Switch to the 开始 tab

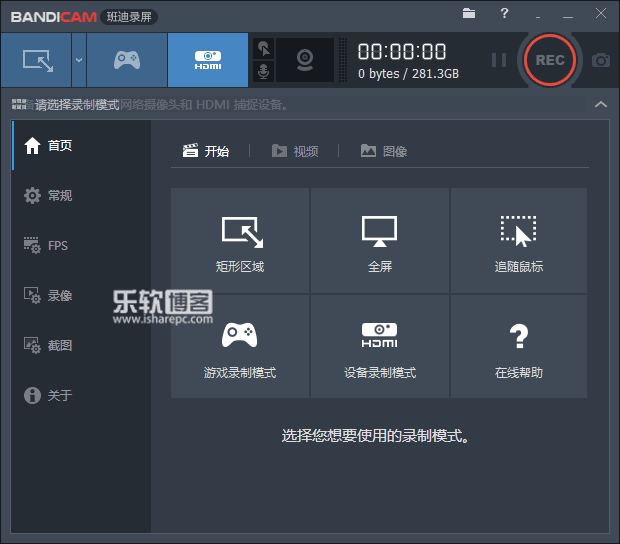click(x=206, y=151)
